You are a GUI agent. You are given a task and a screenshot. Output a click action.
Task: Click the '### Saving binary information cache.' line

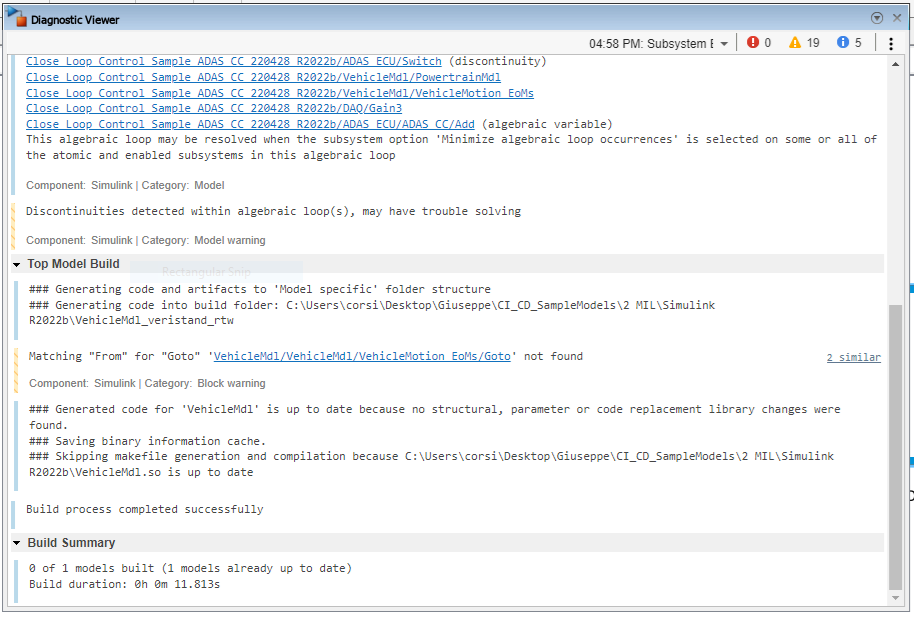[147, 441]
